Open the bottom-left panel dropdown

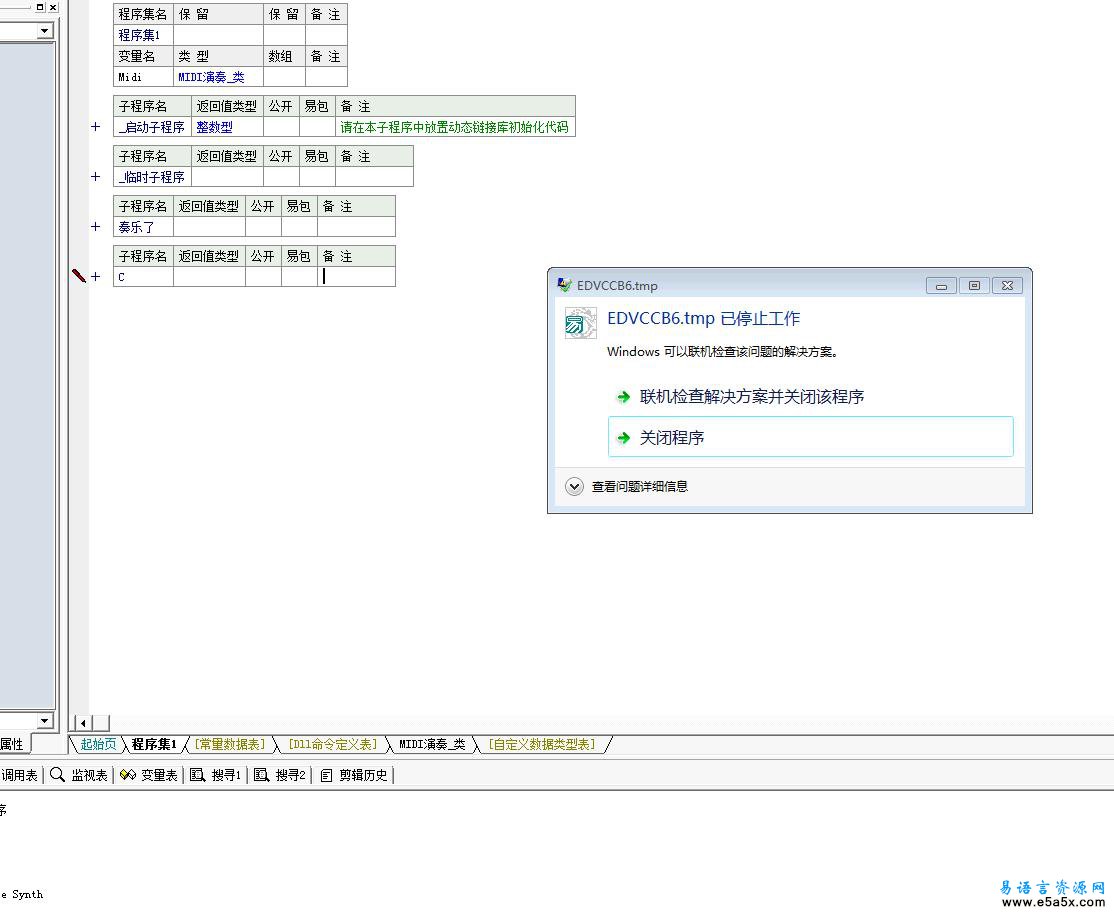[x=45, y=720]
